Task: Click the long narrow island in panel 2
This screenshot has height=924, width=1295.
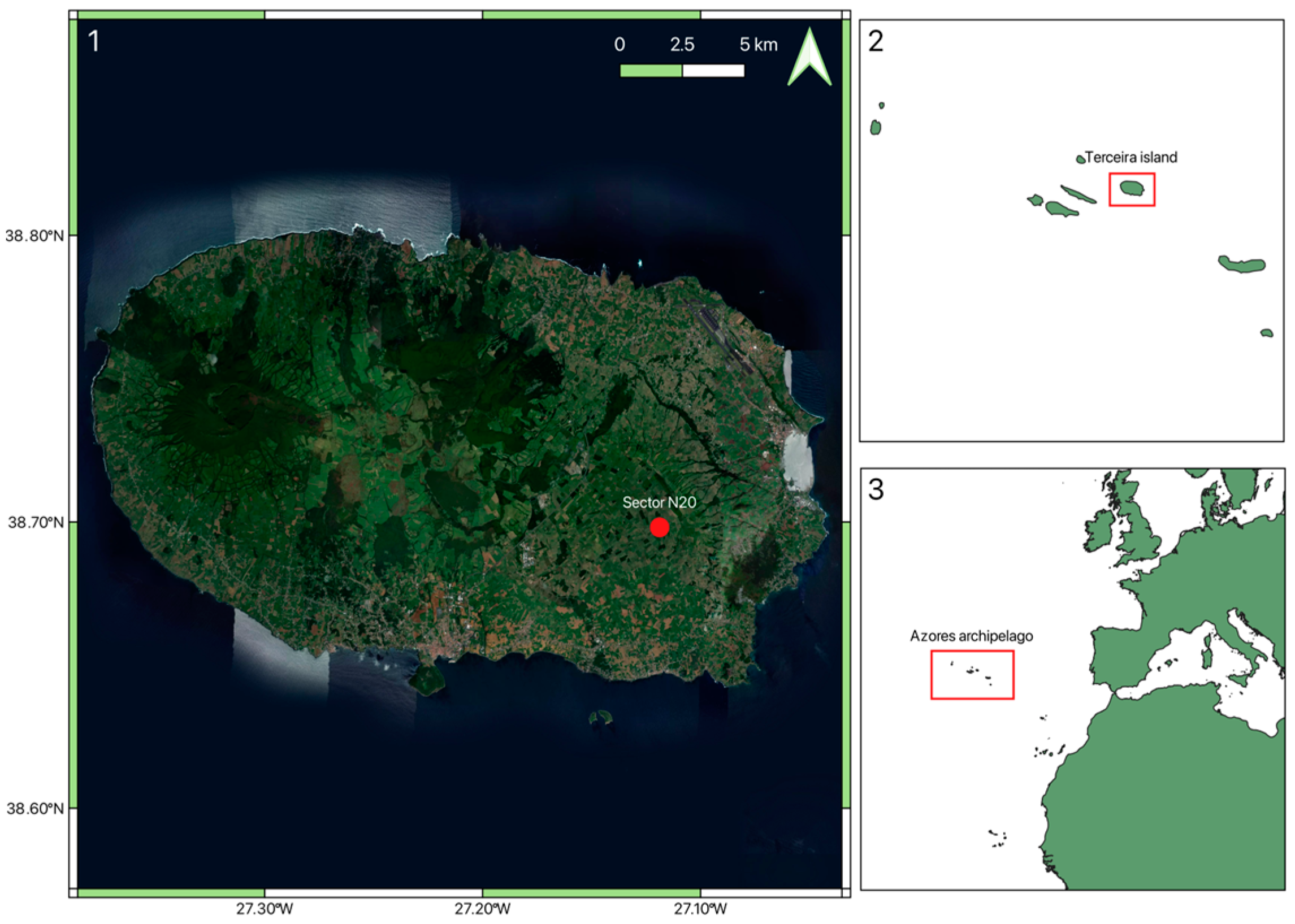Action: pyautogui.click(x=1078, y=194)
